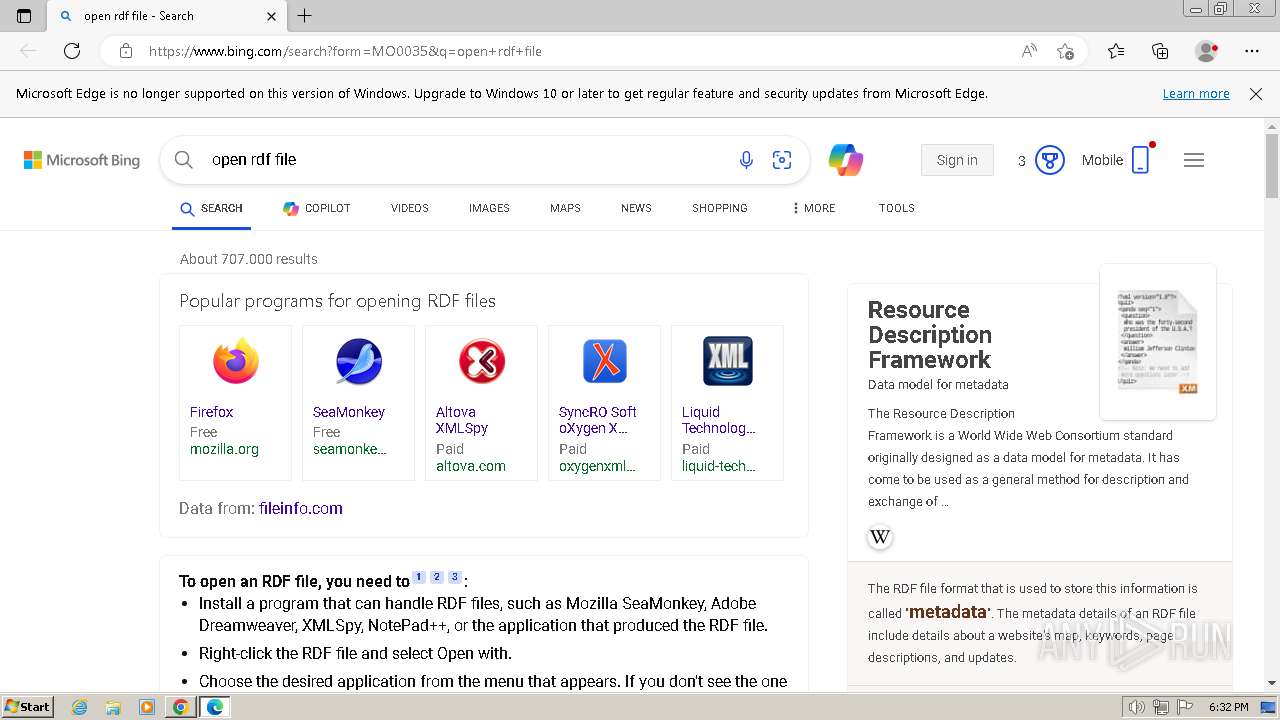Switch to the MAPS tab
This screenshot has width=1280, height=720.
565,208
